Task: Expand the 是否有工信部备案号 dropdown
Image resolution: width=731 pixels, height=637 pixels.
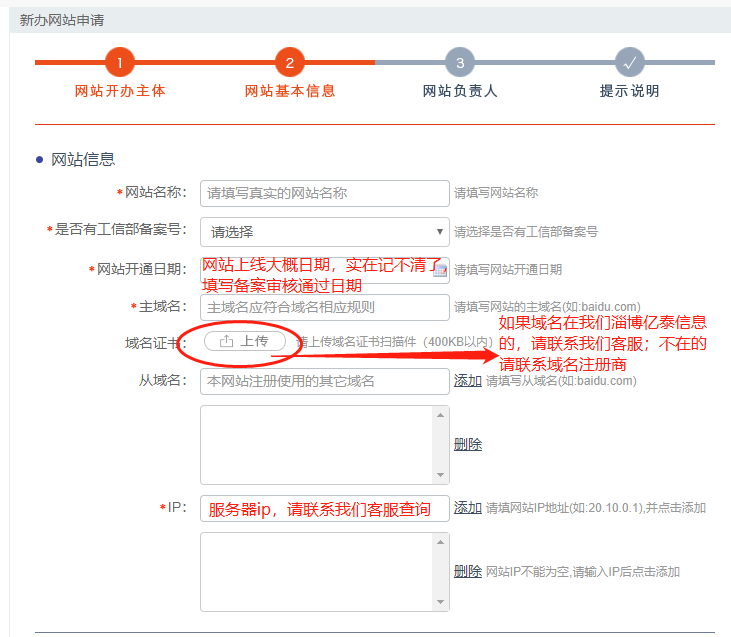Action: pos(324,232)
